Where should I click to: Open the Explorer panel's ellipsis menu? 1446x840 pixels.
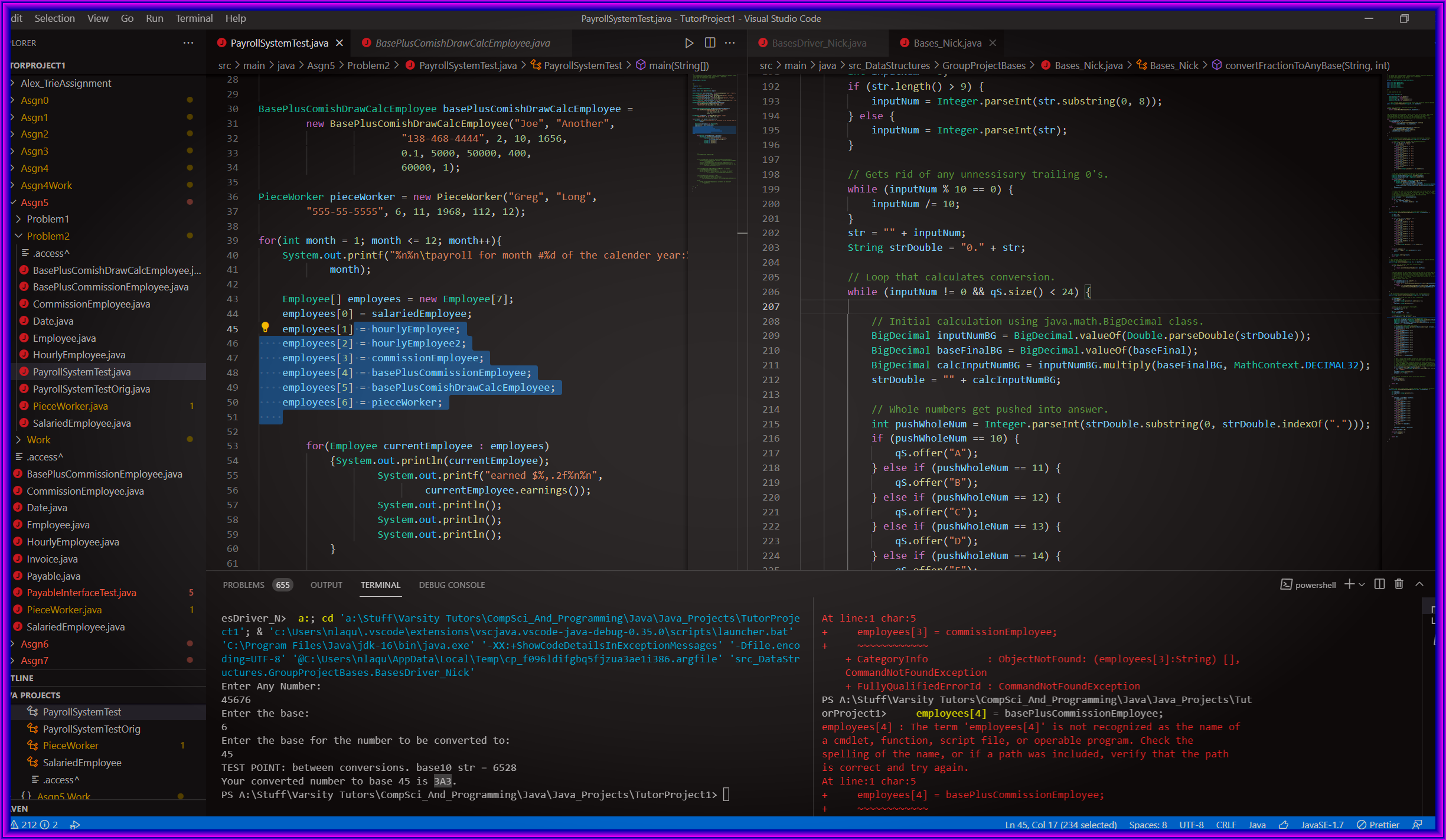(188, 43)
